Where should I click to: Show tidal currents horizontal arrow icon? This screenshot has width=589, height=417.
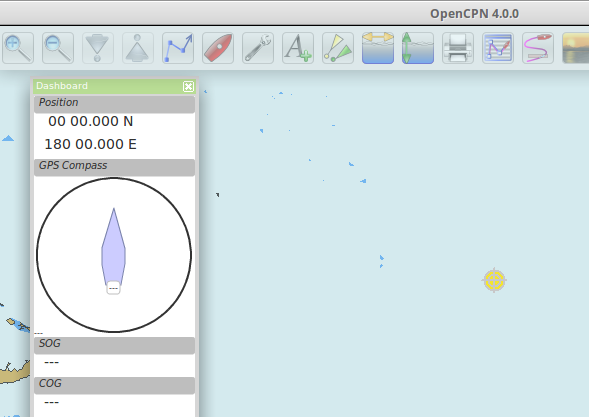(378, 48)
